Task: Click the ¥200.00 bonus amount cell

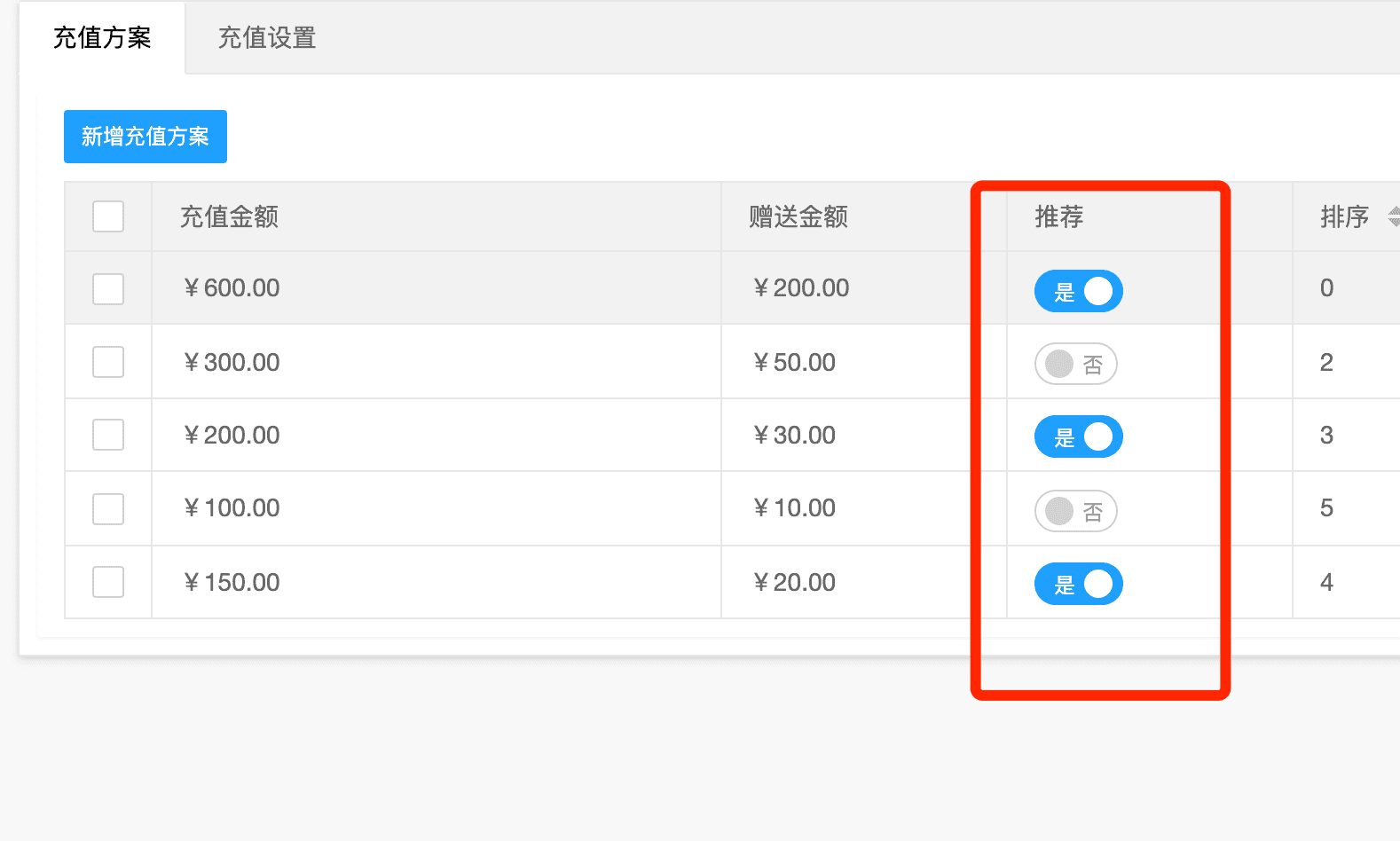Action: [x=801, y=288]
